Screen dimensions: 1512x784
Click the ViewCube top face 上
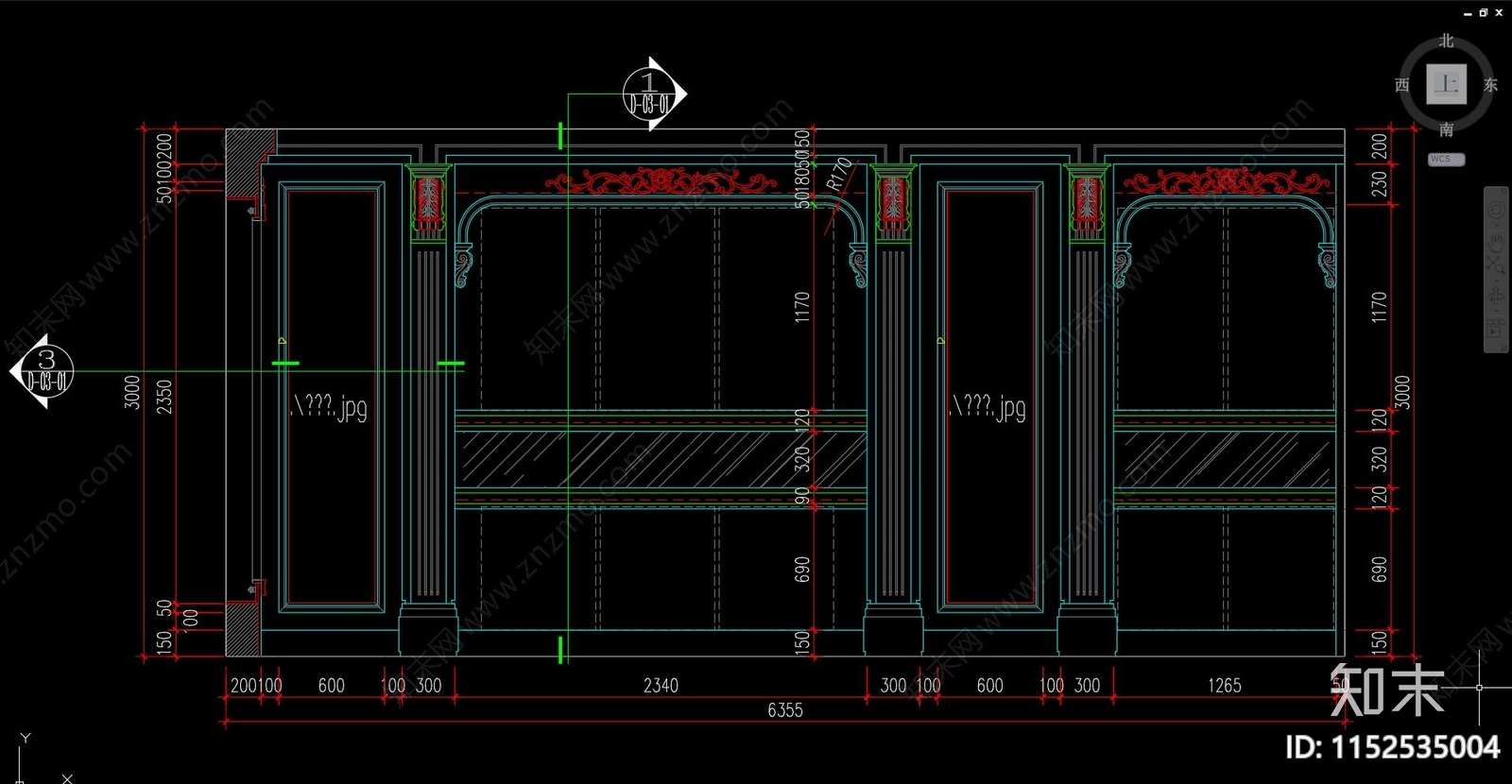tap(1446, 84)
